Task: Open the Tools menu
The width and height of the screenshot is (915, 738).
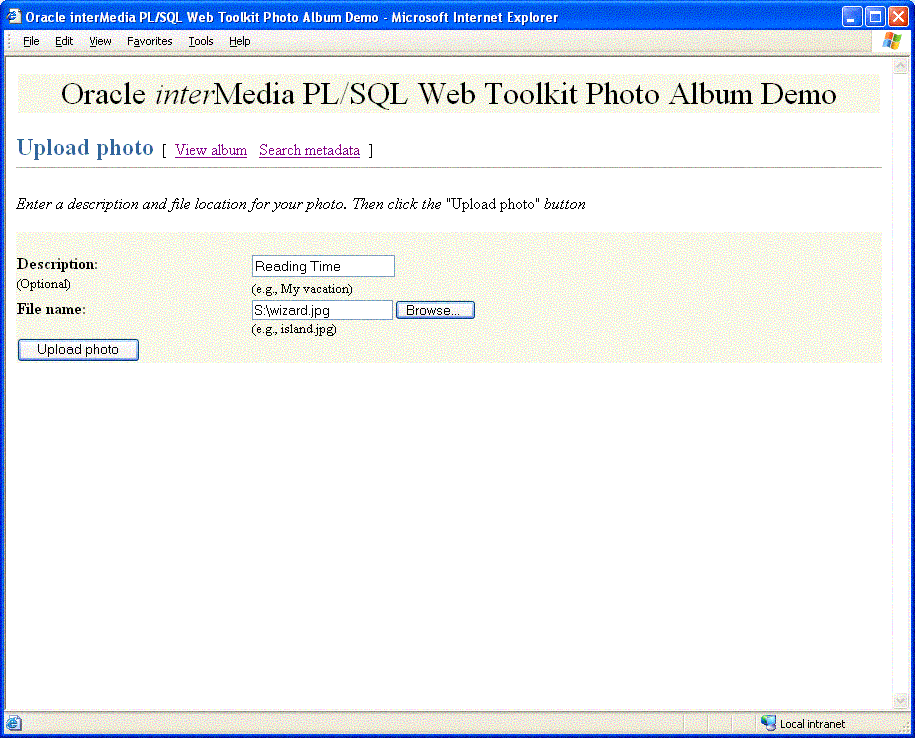Action: pyautogui.click(x=200, y=41)
